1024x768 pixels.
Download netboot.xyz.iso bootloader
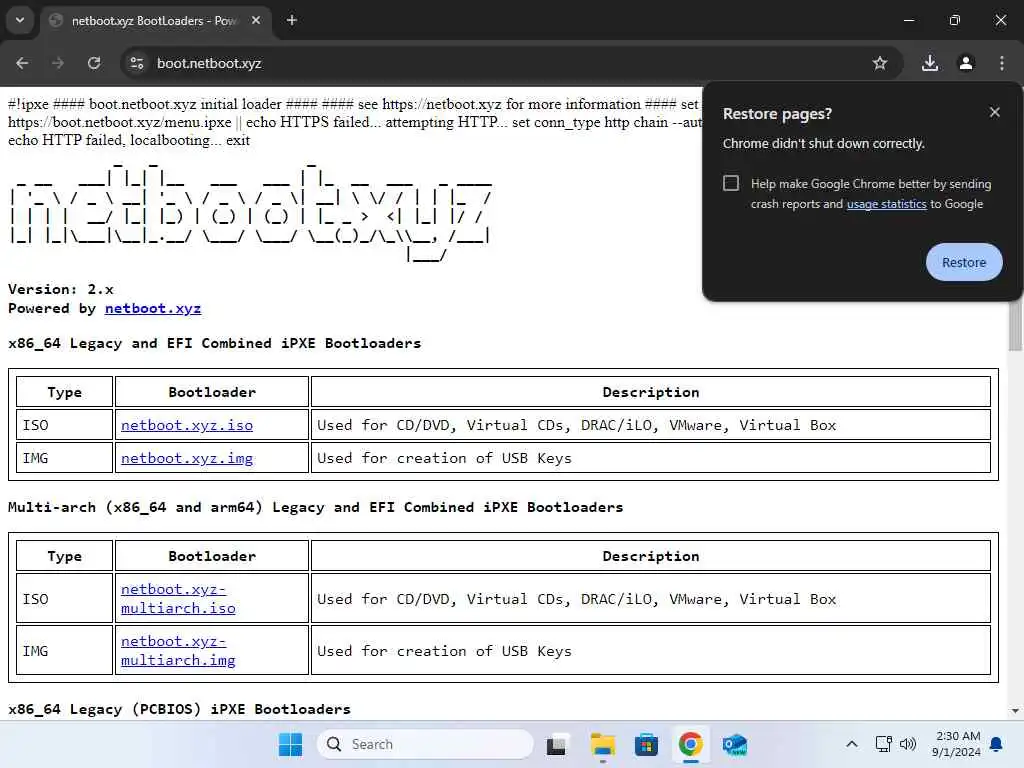coord(187,425)
